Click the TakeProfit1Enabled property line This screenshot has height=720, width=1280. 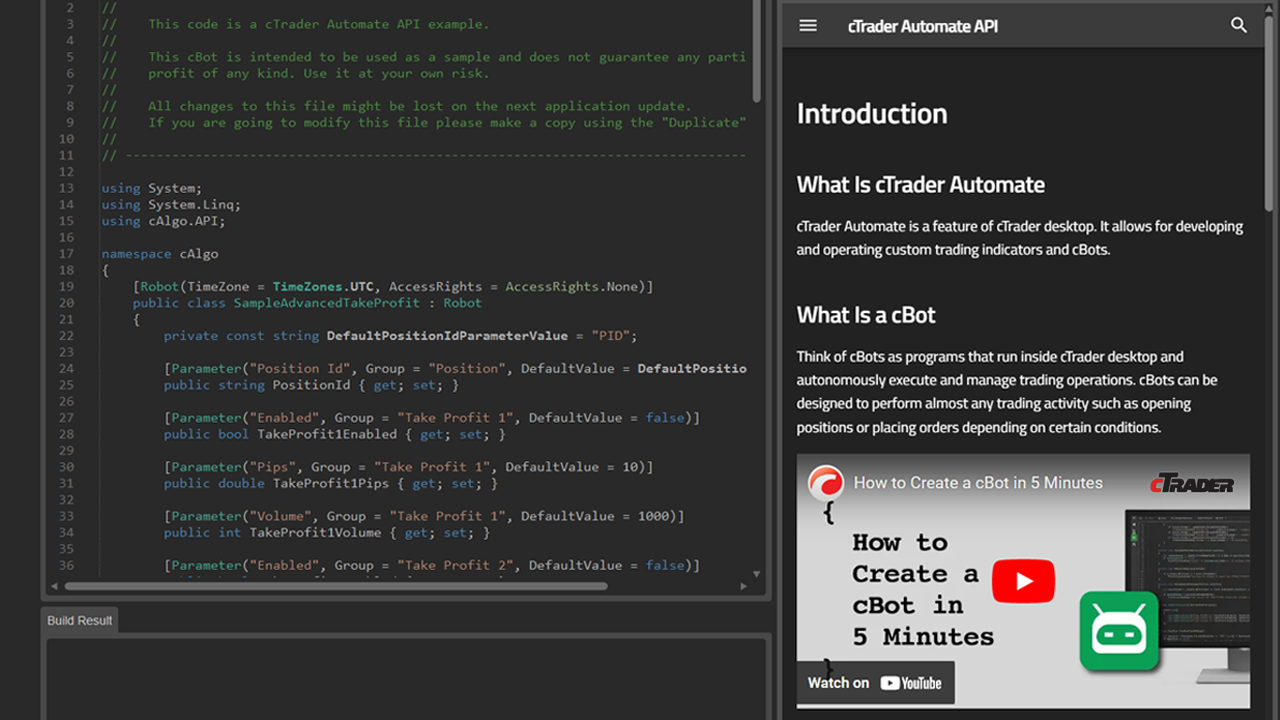(335, 434)
